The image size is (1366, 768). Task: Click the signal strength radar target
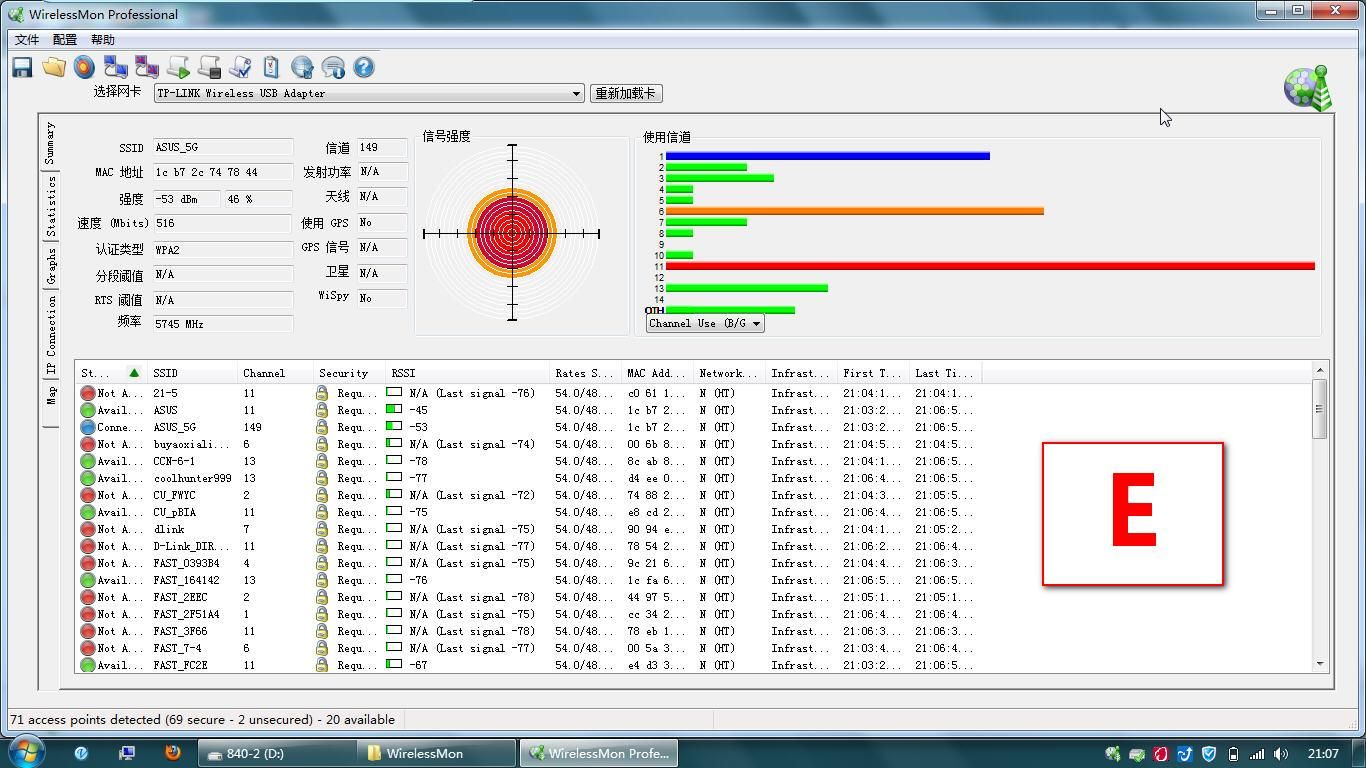pos(512,234)
